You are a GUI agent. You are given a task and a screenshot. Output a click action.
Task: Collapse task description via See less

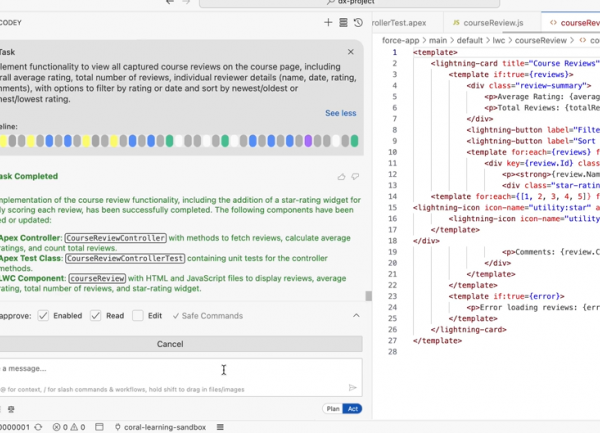[x=340, y=113]
